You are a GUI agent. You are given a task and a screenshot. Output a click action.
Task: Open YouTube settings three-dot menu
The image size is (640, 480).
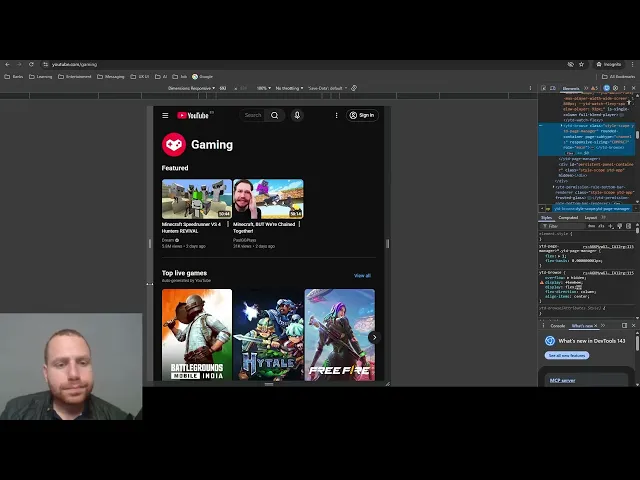click(x=336, y=116)
